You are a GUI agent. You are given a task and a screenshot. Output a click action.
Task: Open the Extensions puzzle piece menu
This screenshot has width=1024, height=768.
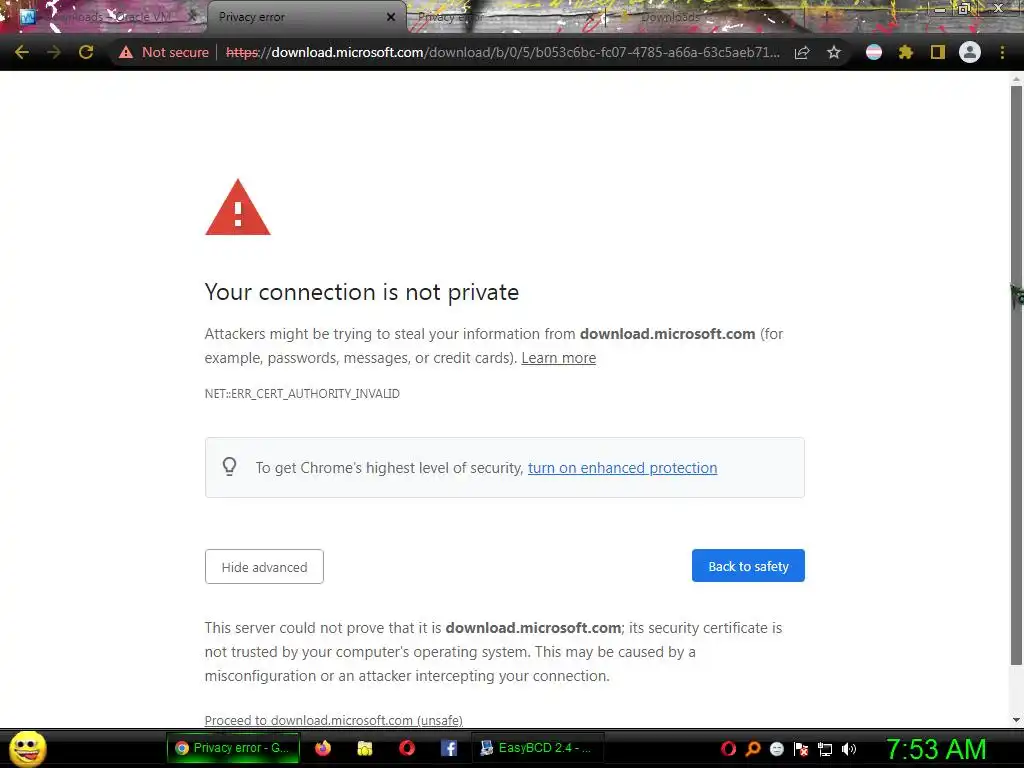(906, 52)
